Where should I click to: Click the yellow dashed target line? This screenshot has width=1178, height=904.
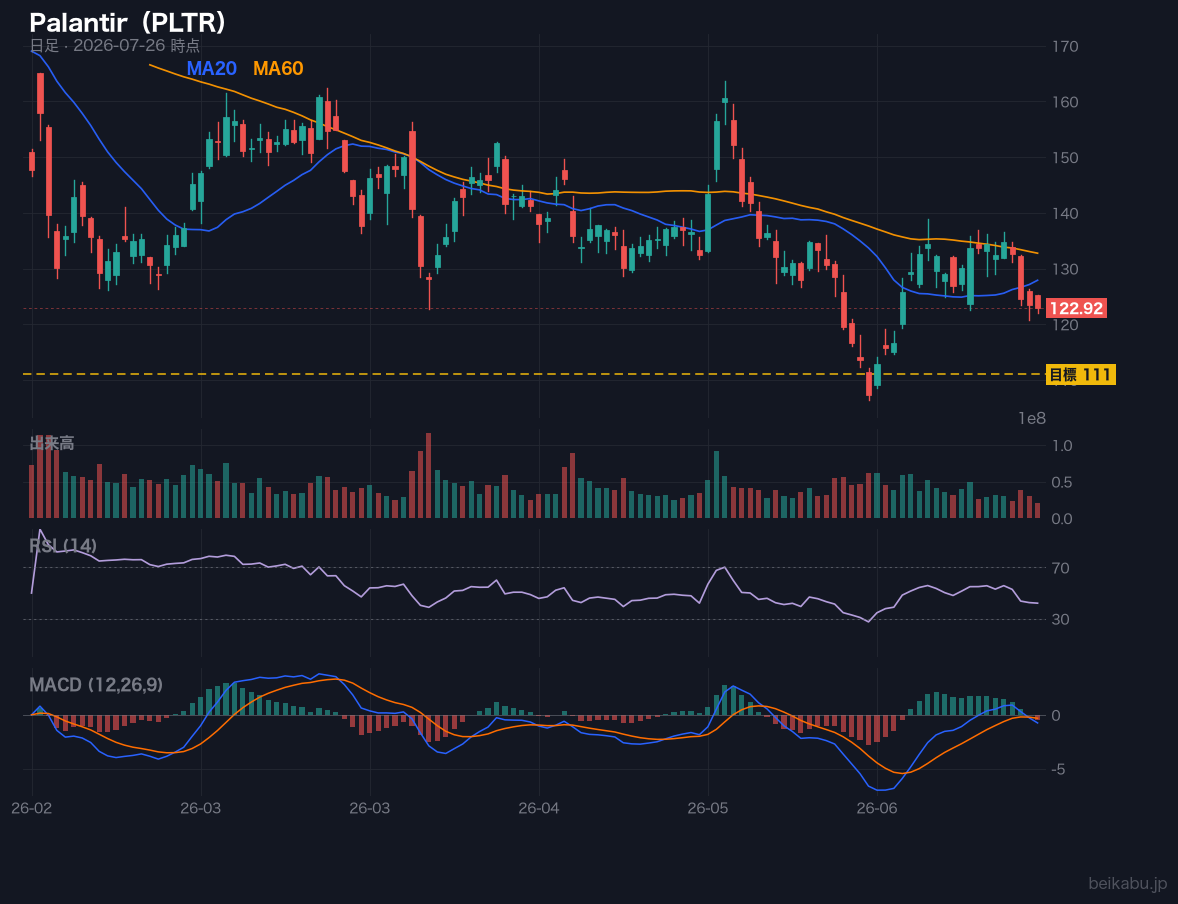(533, 373)
